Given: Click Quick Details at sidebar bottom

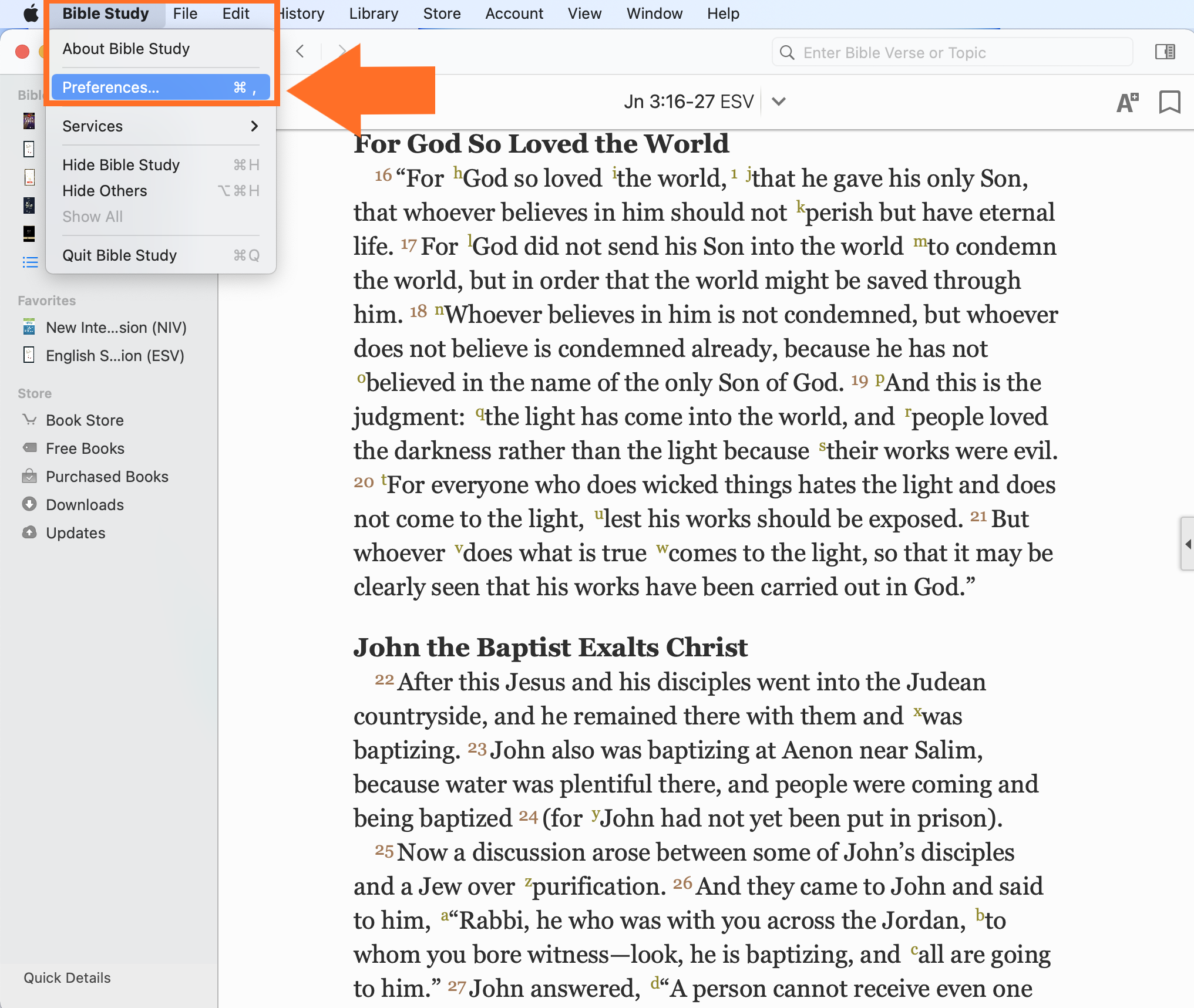Looking at the screenshot, I should [x=67, y=977].
